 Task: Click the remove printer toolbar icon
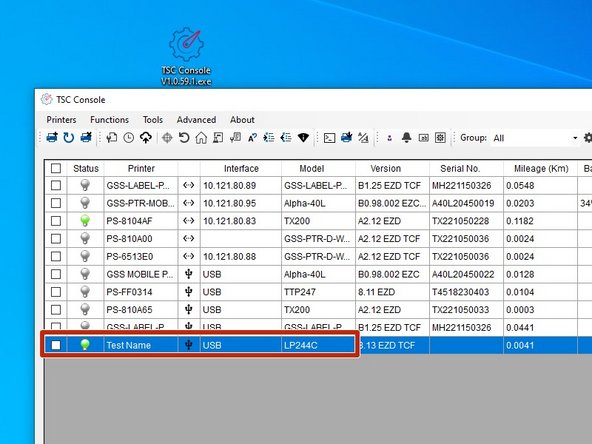click(86, 137)
